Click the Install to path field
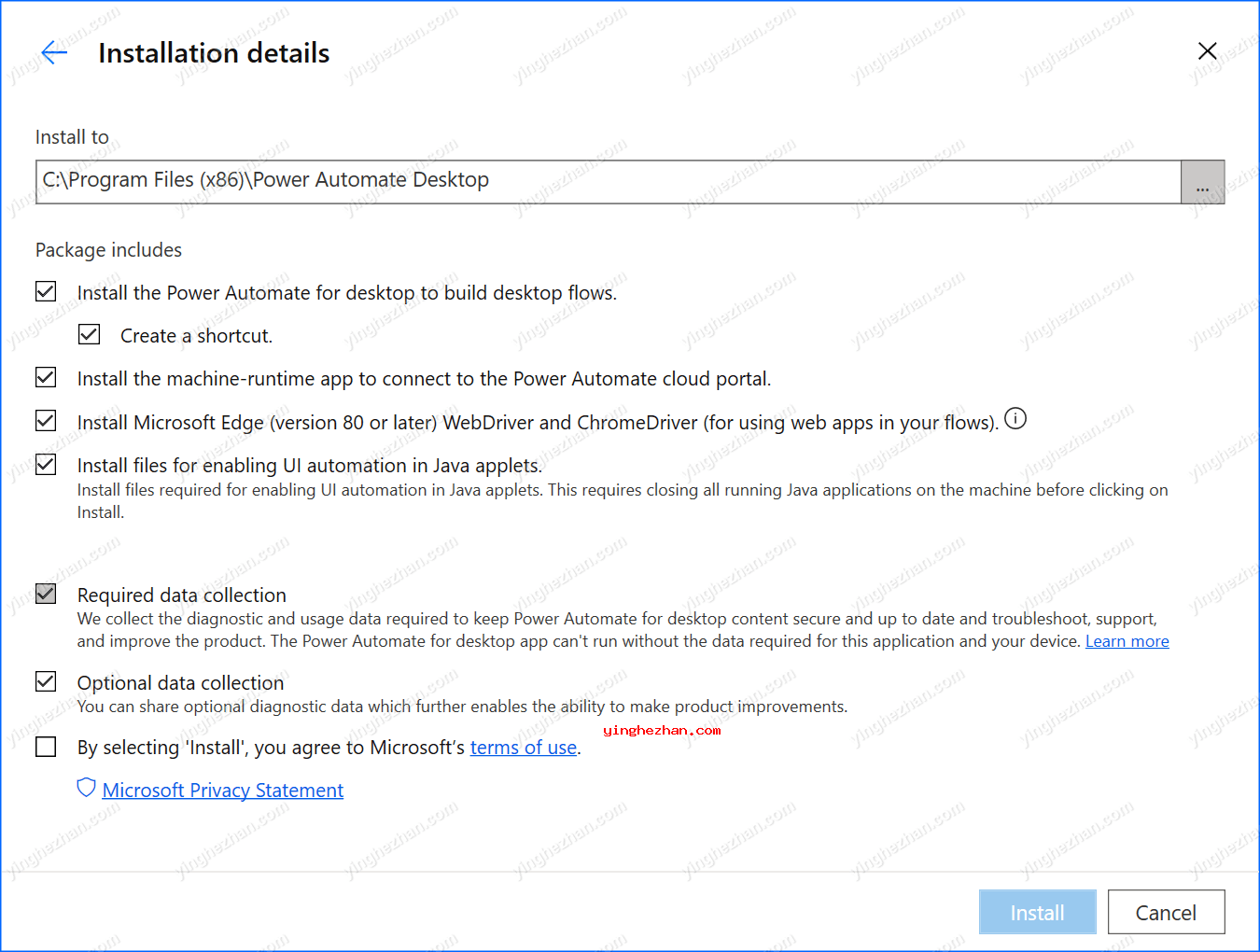 tap(609, 182)
